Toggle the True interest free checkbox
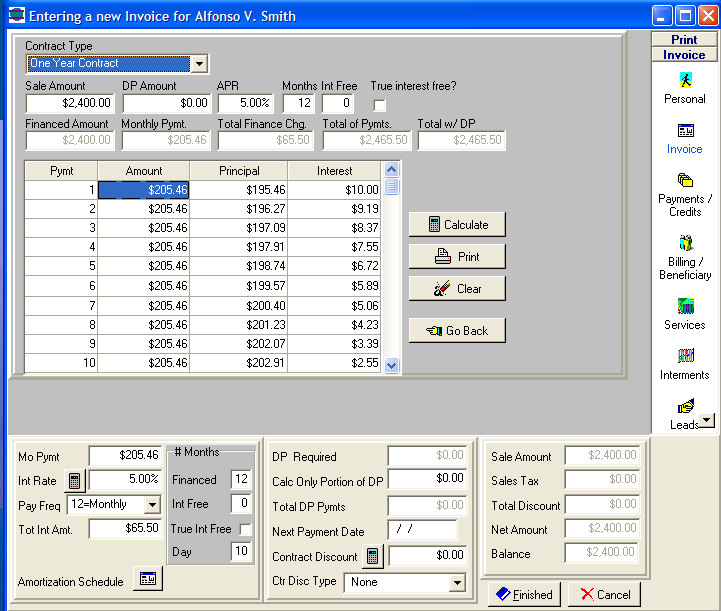The width and height of the screenshot is (721, 611). (x=379, y=105)
